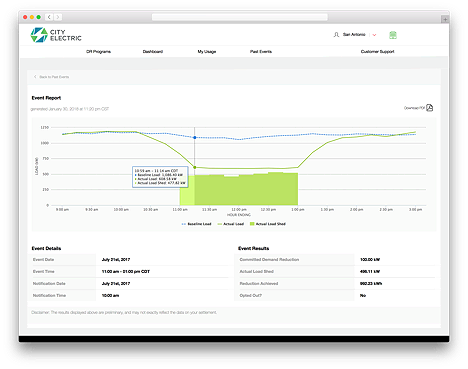Open the My Usage tab
This screenshot has width=468, height=369.
207,52
